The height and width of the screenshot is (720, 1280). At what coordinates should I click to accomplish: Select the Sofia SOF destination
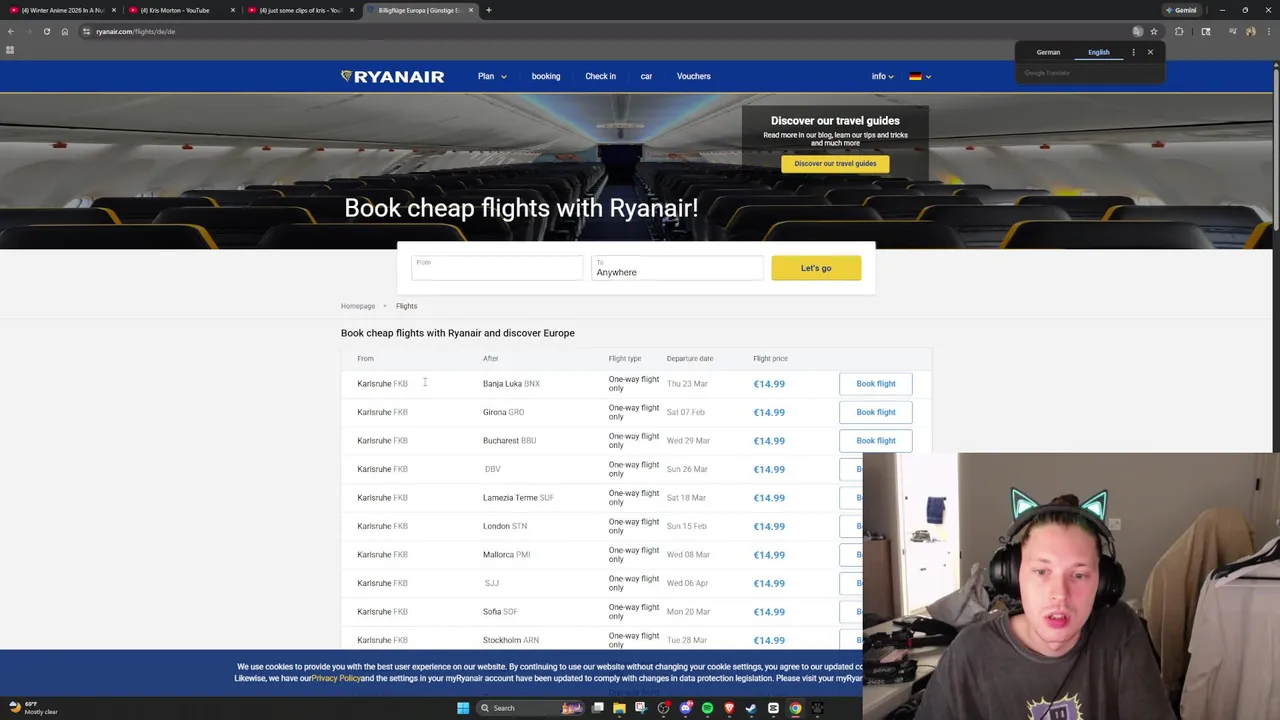pyautogui.click(x=500, y=612)
